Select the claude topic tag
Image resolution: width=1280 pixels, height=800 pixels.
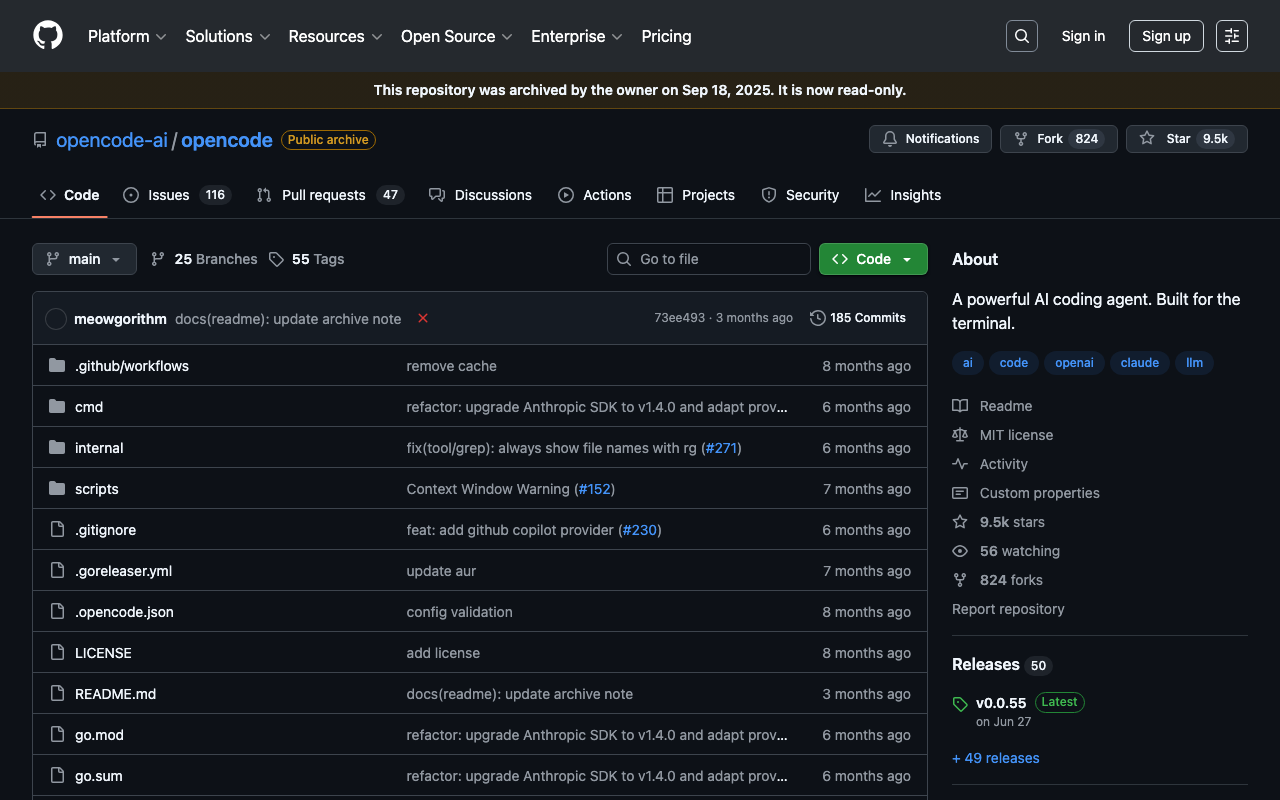point(1139,363)
